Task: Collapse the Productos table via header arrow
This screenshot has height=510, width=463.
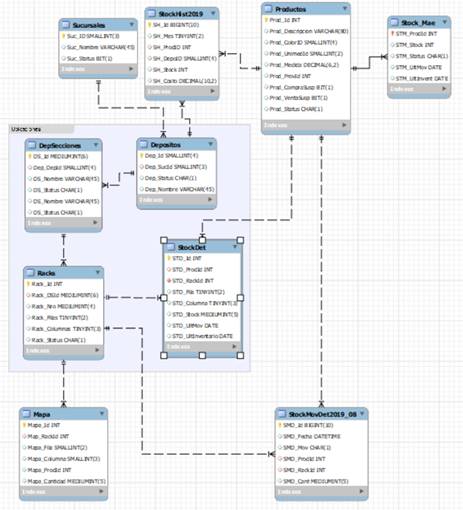Action: (345, 9)
